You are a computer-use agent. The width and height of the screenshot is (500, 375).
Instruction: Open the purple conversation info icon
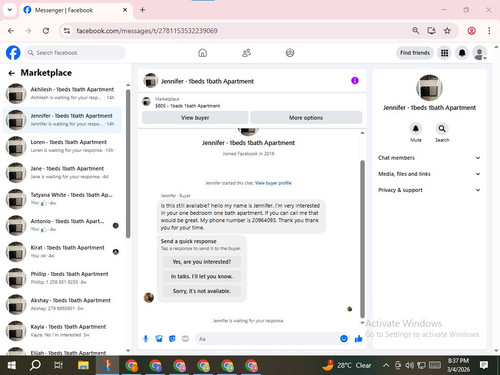tap(355, 81)
